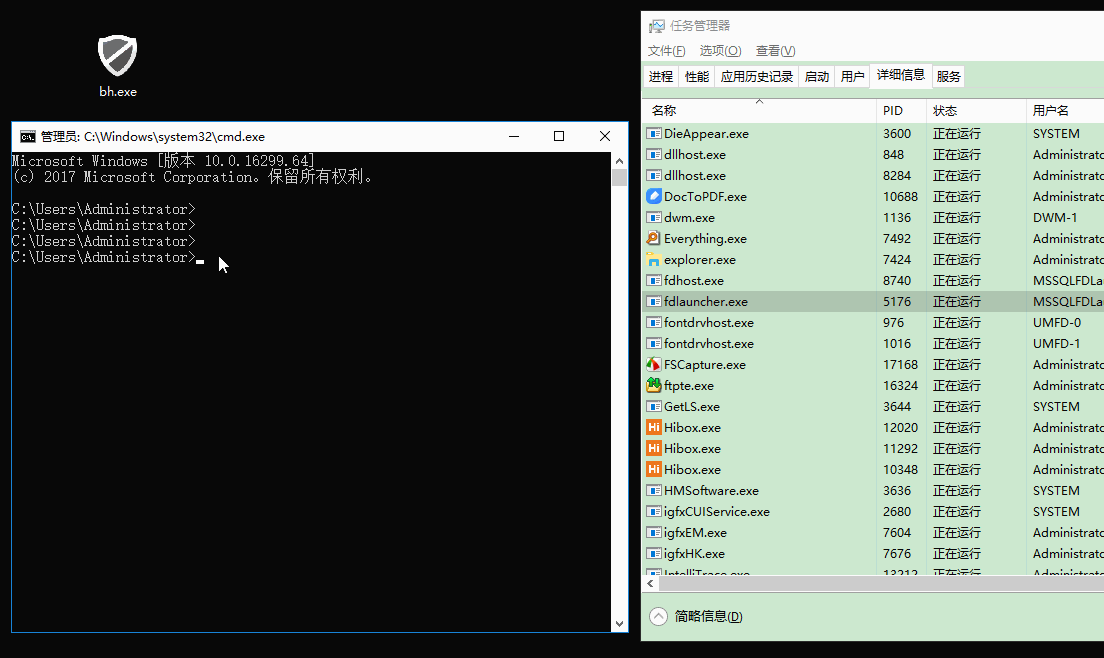Image resolution: width=1104 pixels, height=658 pixels.
Task: Click the Everything.exe process icon
Action: tap(654, 239)
